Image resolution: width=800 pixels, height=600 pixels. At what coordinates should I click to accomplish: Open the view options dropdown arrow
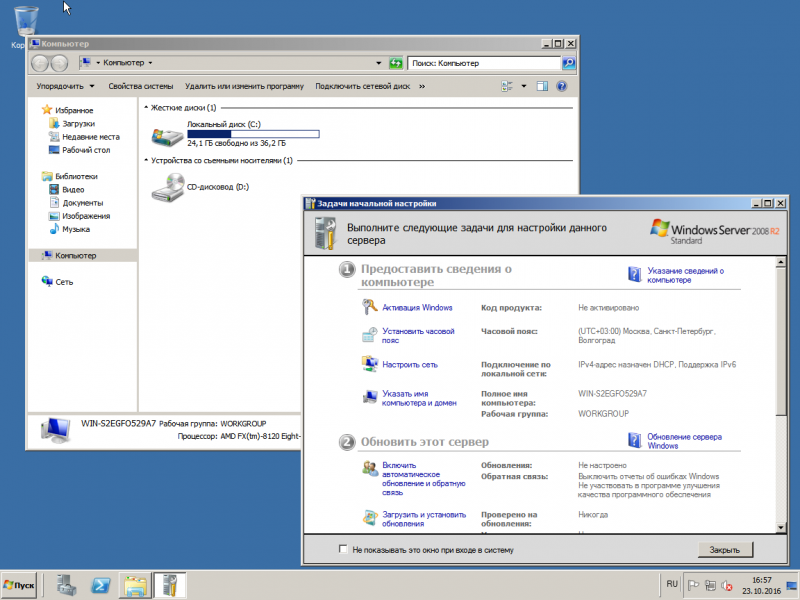[x=523, y=86]
